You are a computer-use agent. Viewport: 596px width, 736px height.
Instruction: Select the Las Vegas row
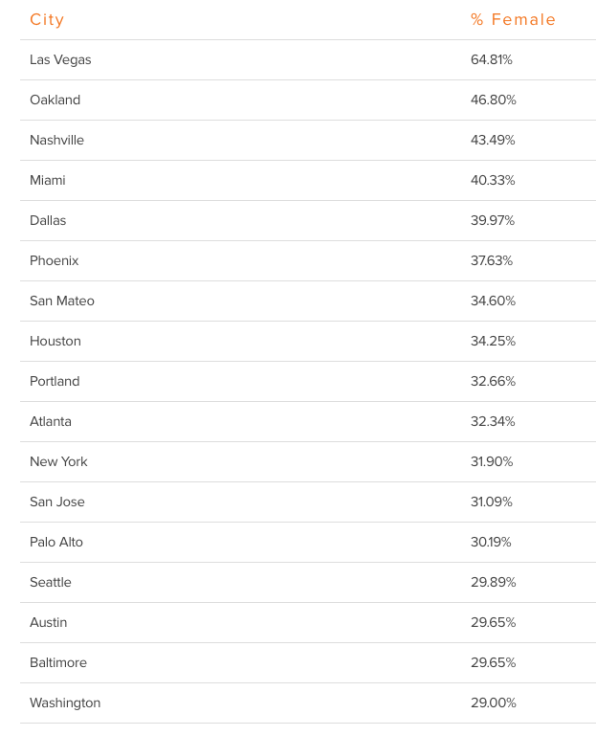(308, 60)
